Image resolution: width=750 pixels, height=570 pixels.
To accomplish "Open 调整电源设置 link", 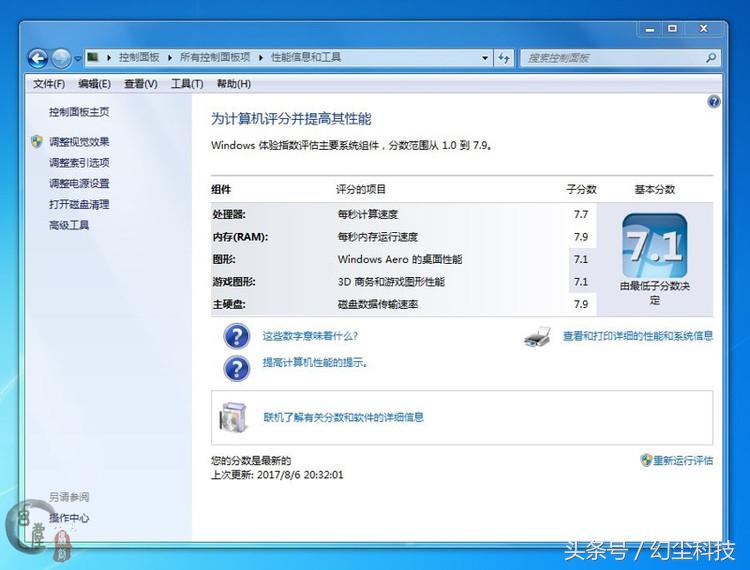I will (79, 184).
